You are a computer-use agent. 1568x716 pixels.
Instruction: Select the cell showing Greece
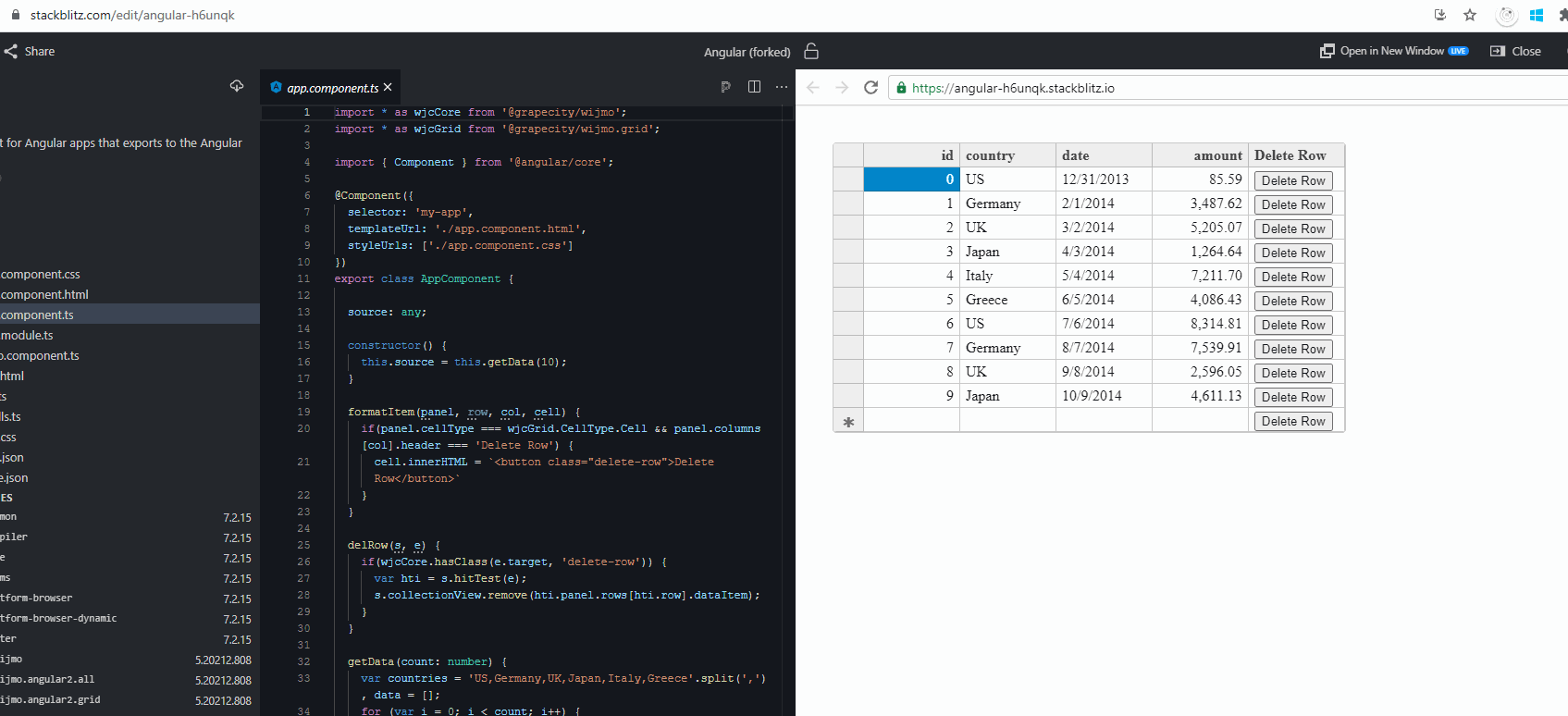pos(1007,300)
